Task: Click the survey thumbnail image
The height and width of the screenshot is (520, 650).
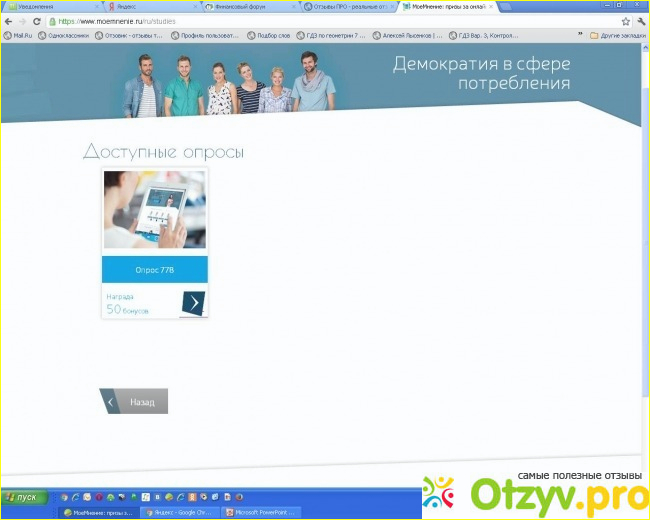Action: [155, 210]
